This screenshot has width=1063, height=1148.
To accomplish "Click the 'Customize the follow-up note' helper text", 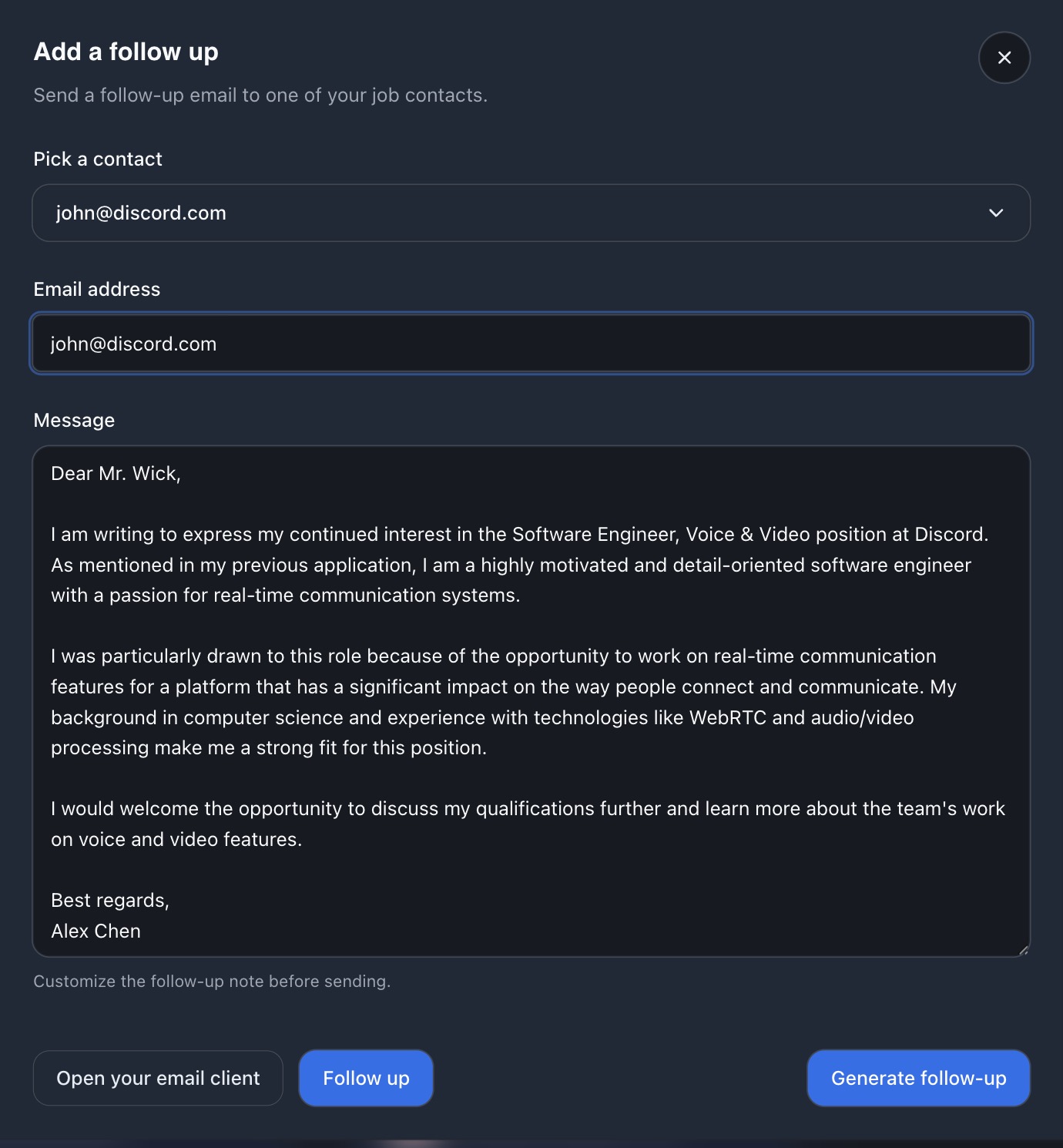I will pos(212,982).
